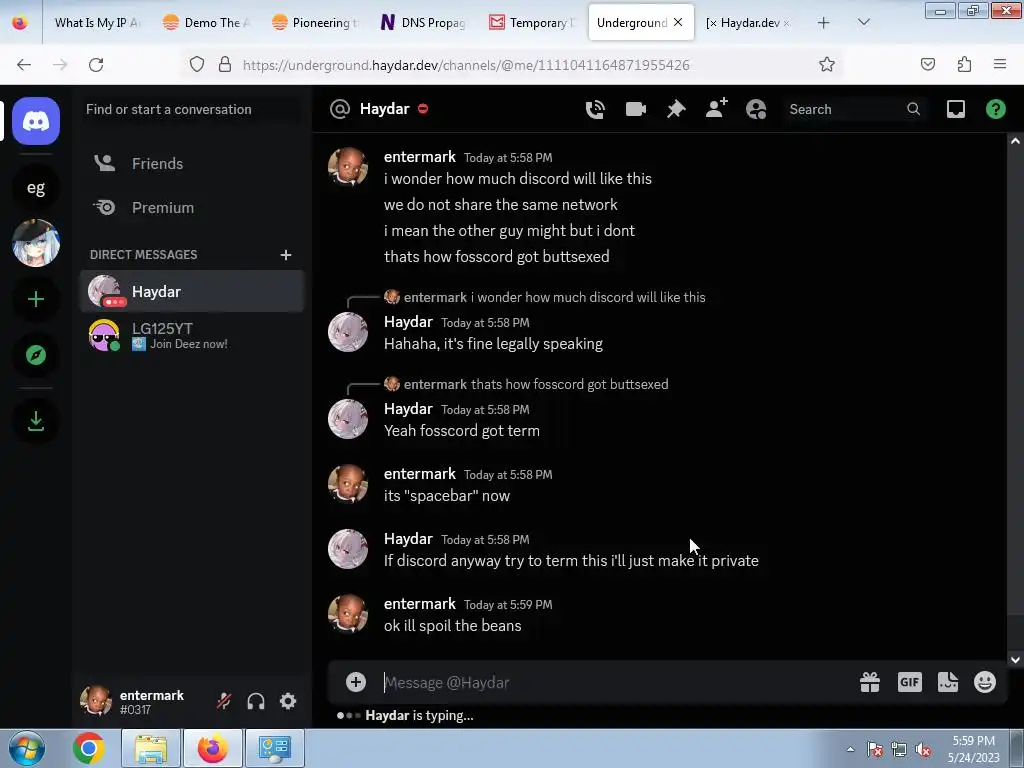Open tracking protection shield icon

(x=197, y=64)
